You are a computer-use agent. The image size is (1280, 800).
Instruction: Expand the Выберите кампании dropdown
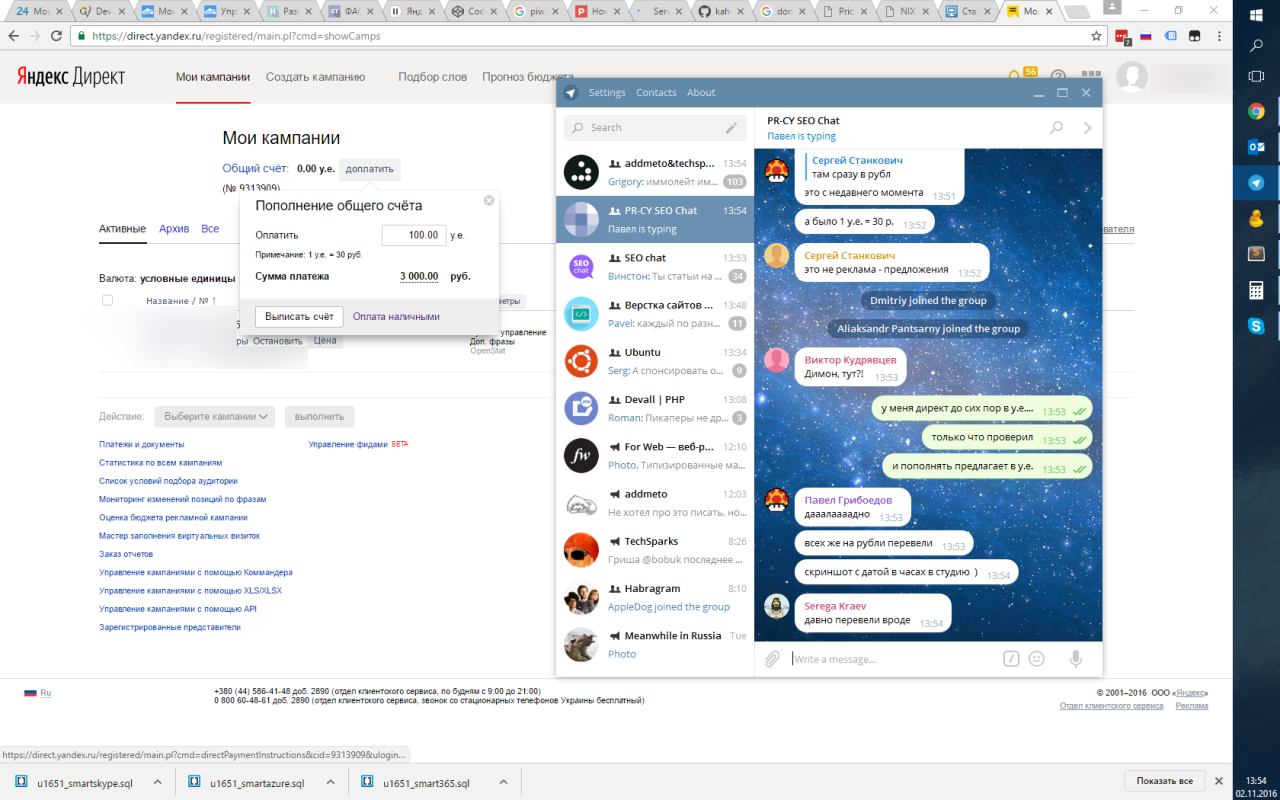point(214,416)
